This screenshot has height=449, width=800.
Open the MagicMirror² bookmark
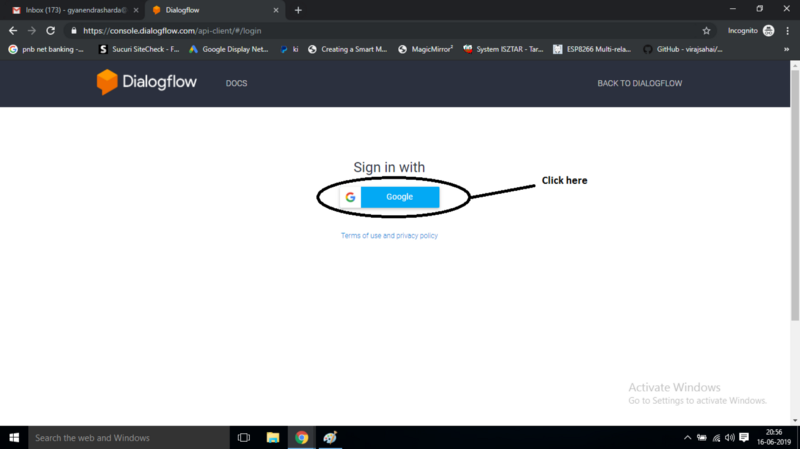pos(426,49)
